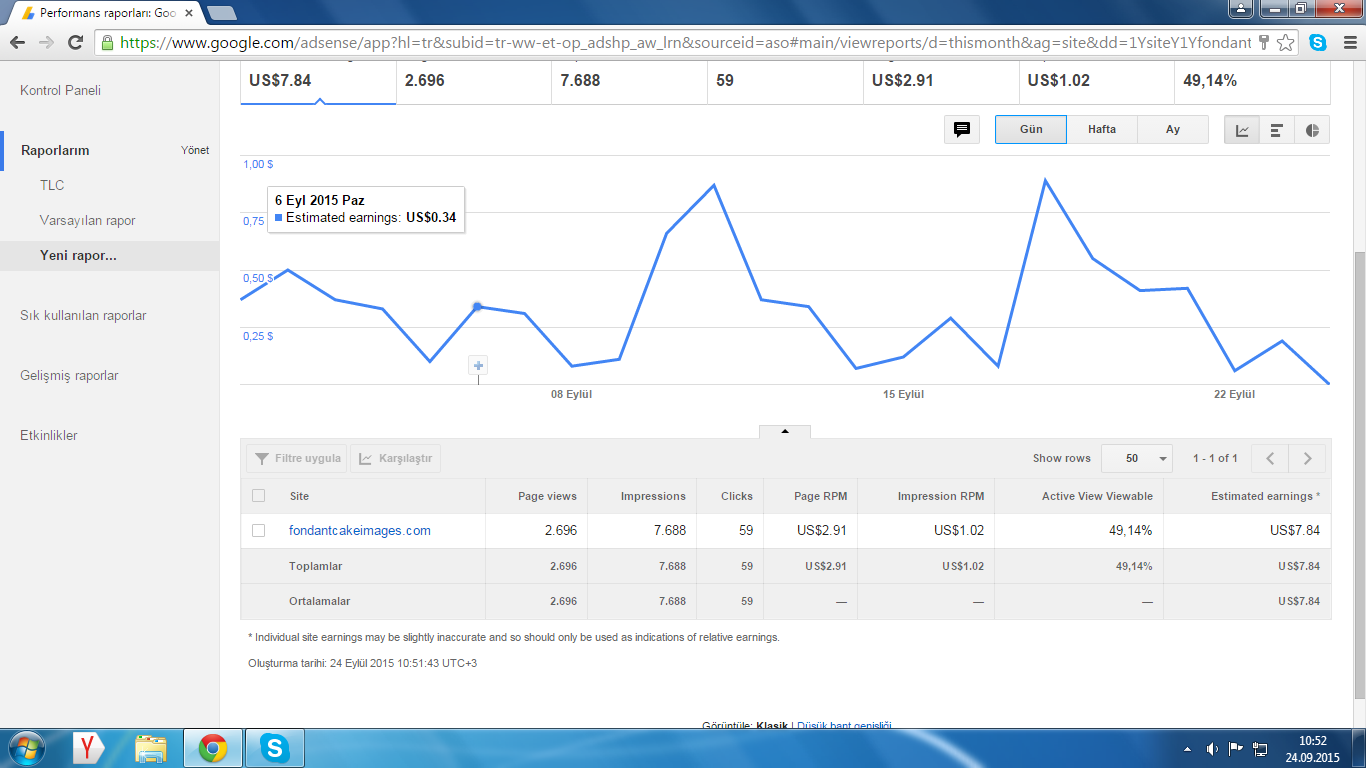Select the 7.688 impressions metric tab
1366x768 pixels.
point(630,81)
